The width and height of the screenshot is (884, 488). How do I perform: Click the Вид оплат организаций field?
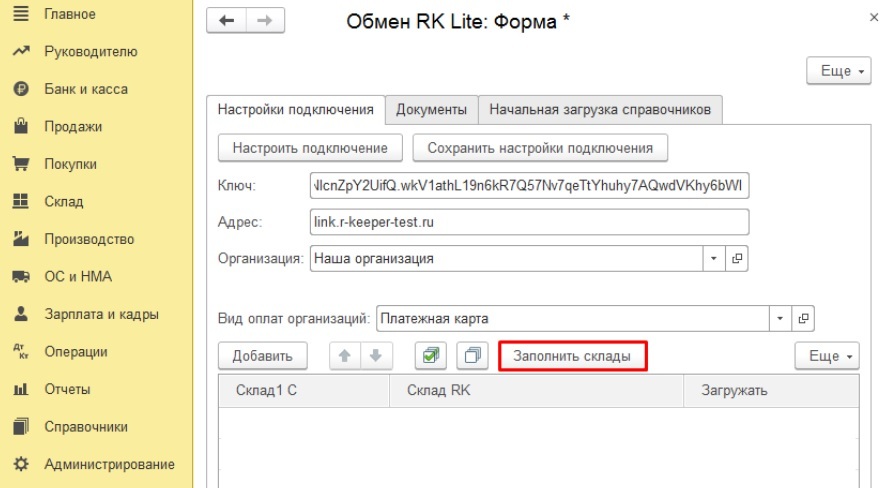coord(572,318)
